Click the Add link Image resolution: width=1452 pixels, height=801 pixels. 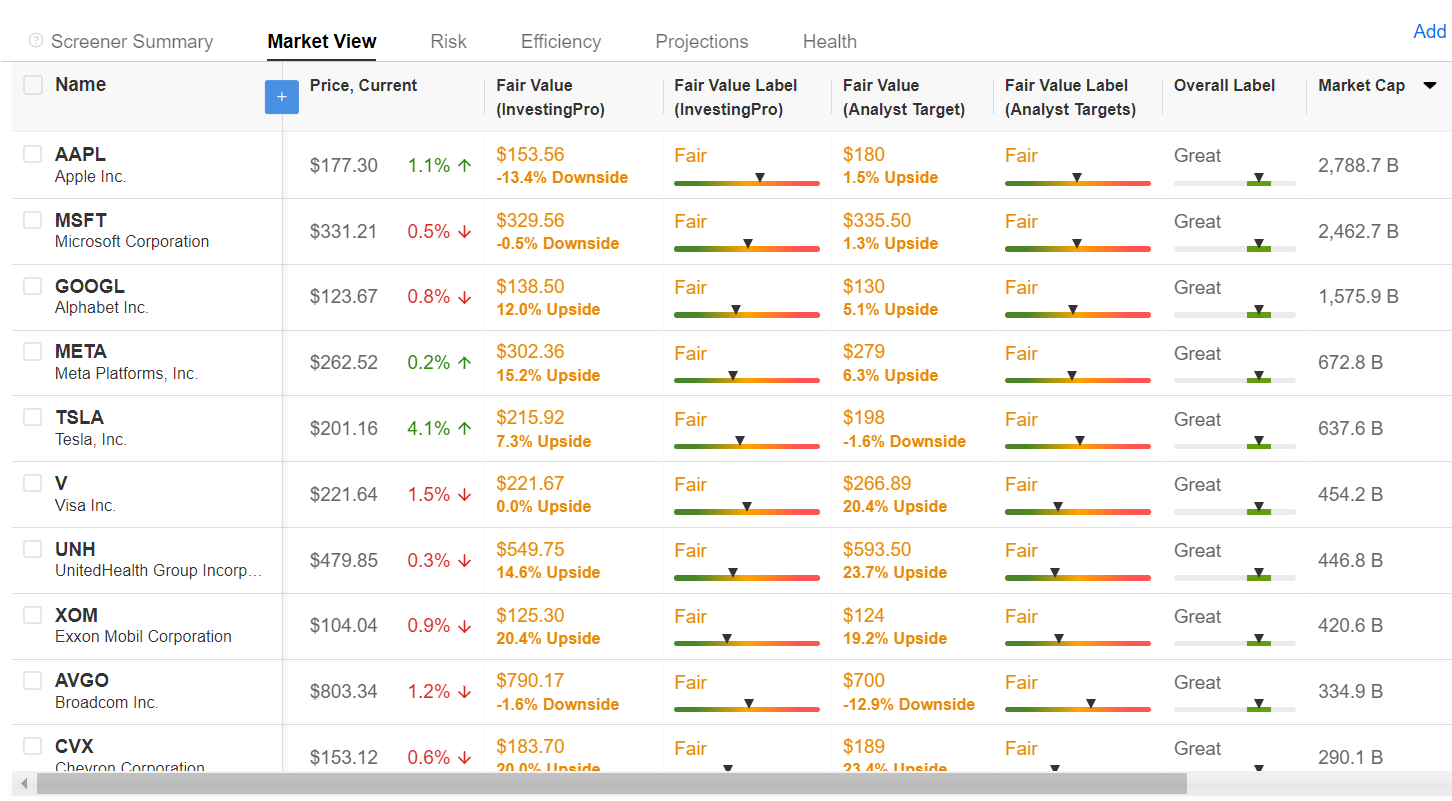[1429, 32]
